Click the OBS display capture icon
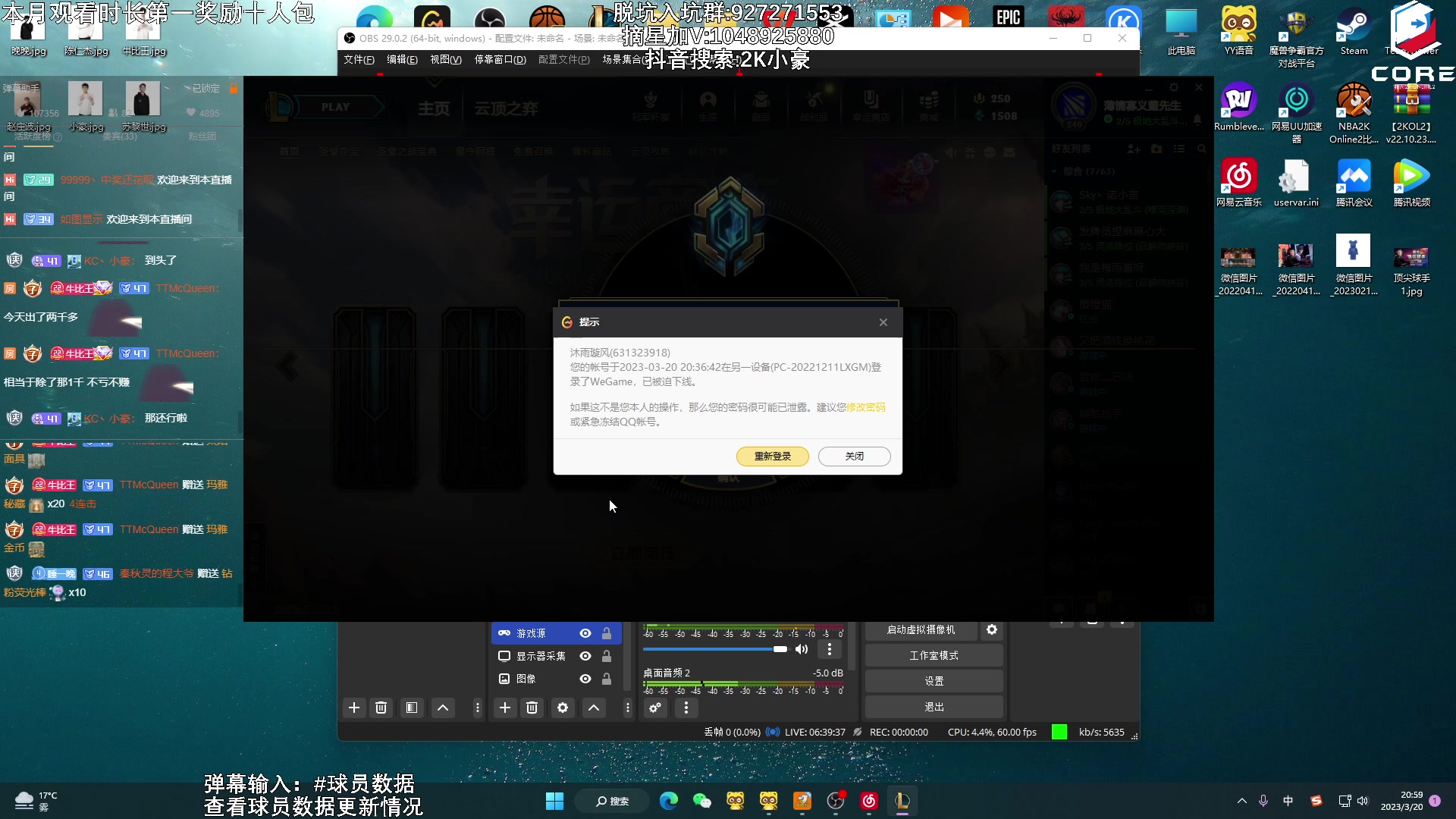This screenshot has width=1456, height=819. click(x=504, y=656)
